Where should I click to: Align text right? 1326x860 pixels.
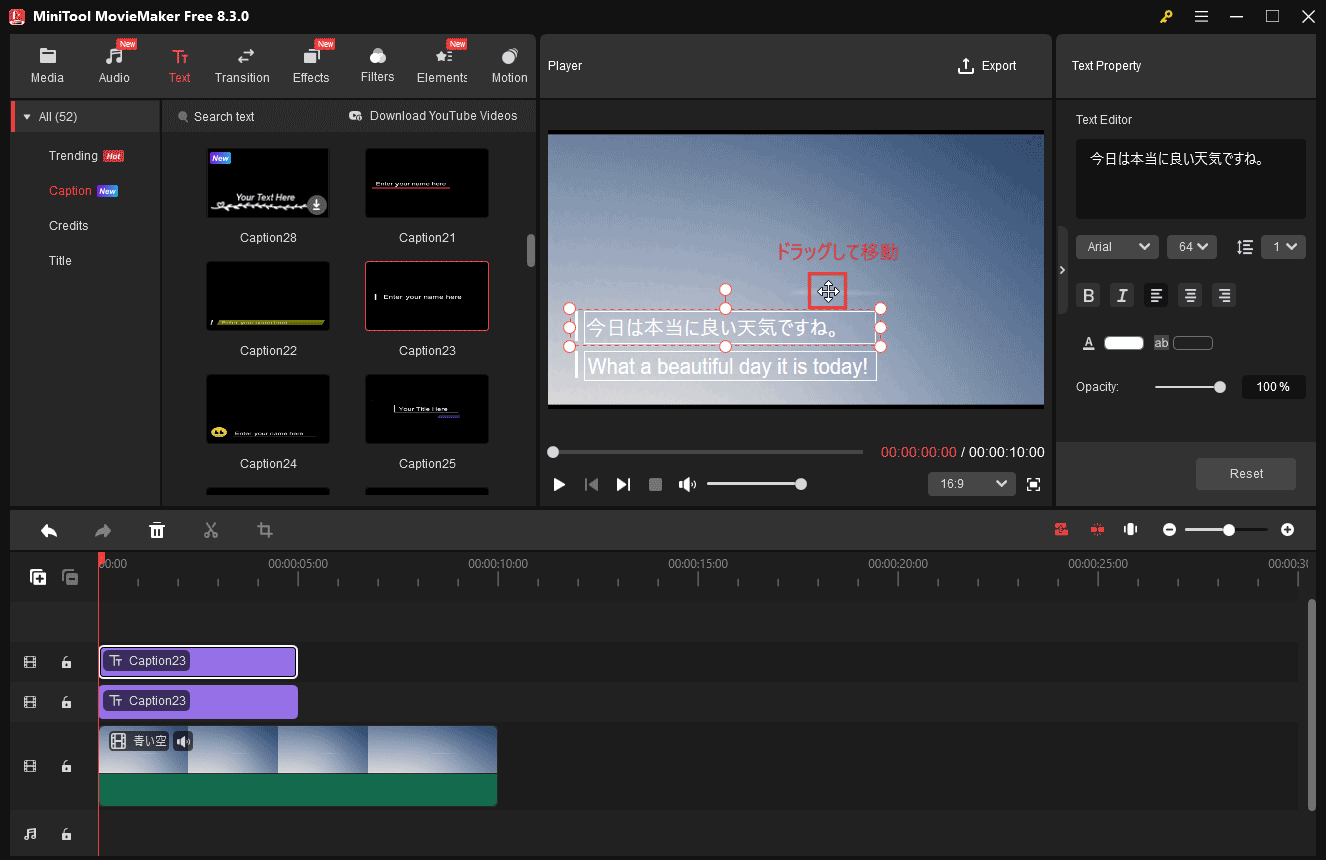click(1223, 295)
